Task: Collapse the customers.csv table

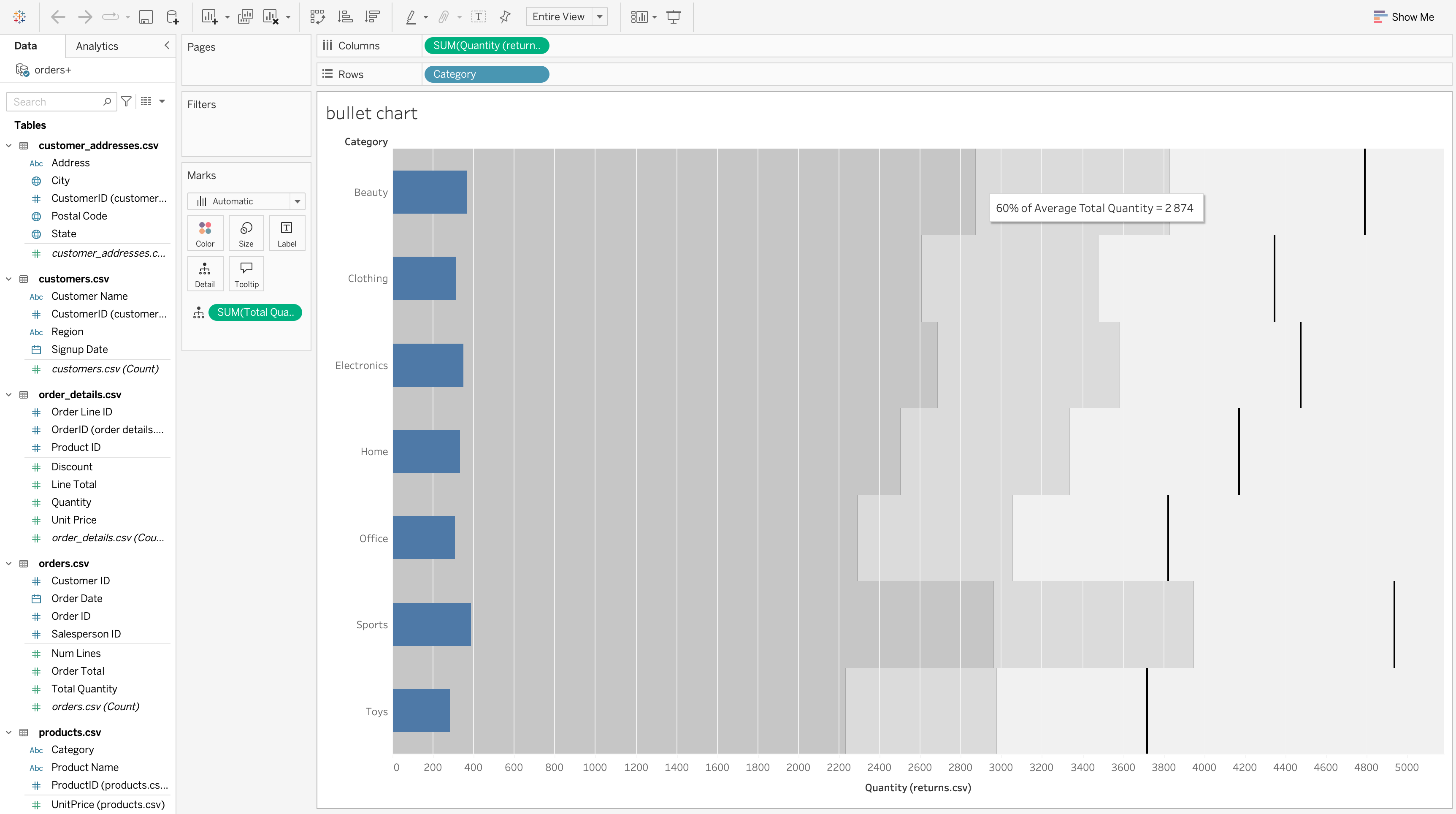Action: pyautogui.click(x=9, y=279)
